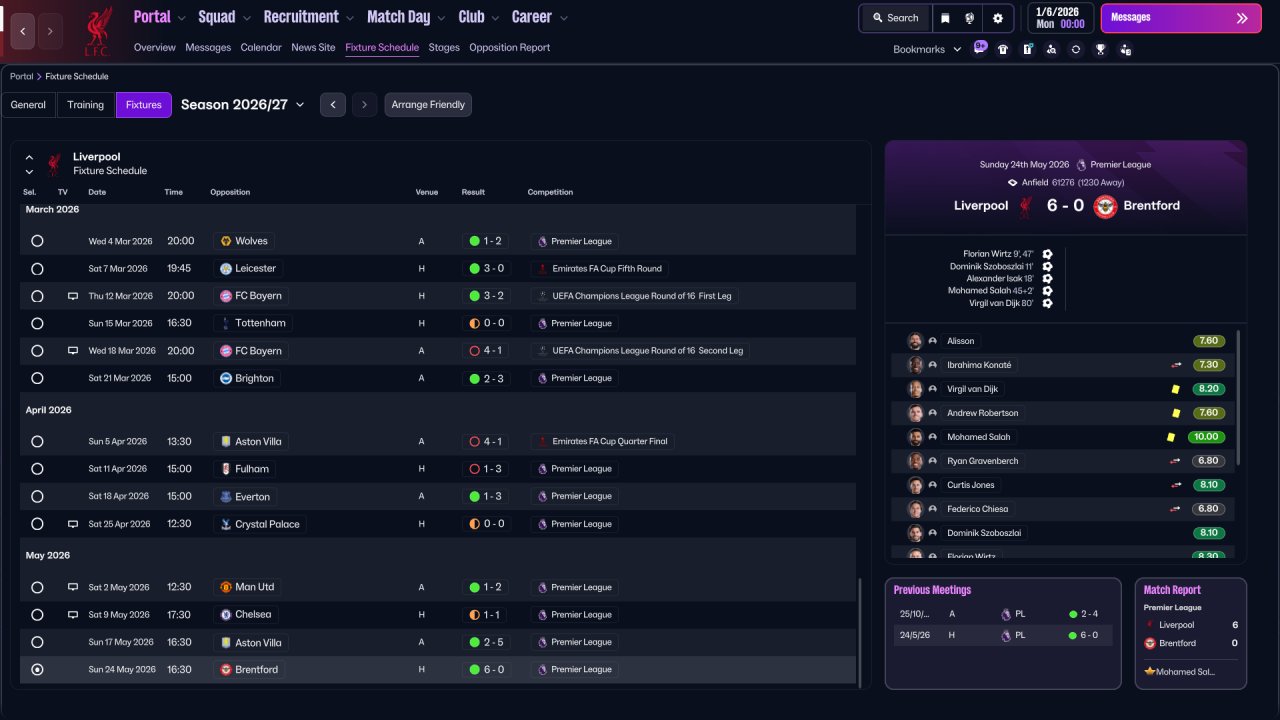Click the double-chevron icon on the Messages button
The image size is (1280, 720).
coord(1242,18)
